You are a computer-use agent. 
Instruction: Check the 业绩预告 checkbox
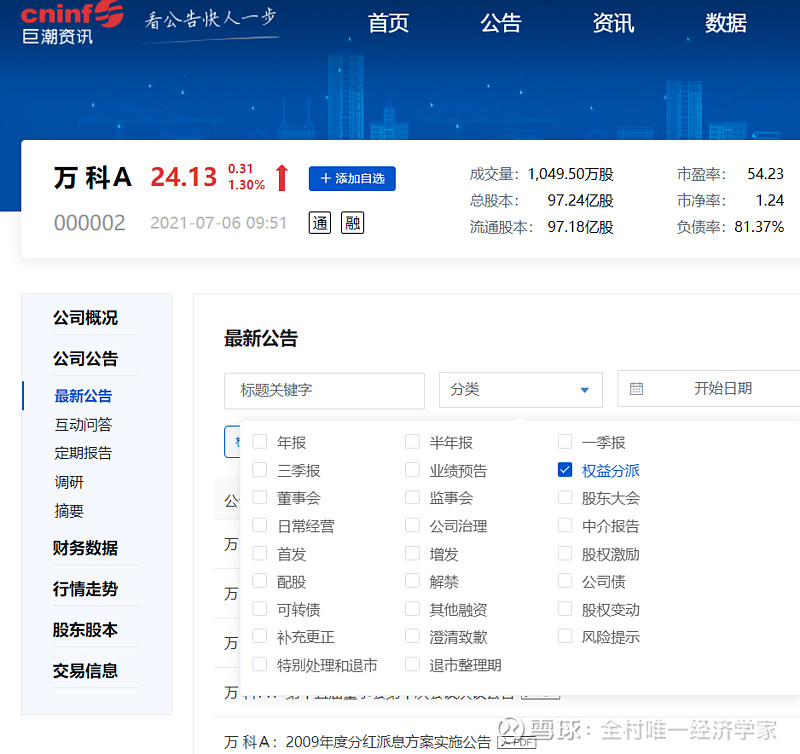412,469
